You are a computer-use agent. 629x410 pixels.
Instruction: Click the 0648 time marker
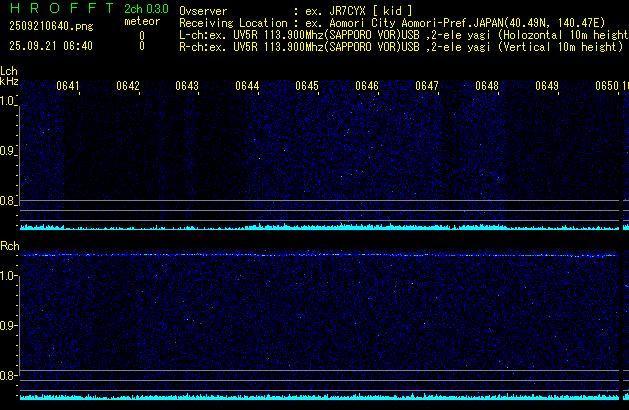click(x=487, y=86)
